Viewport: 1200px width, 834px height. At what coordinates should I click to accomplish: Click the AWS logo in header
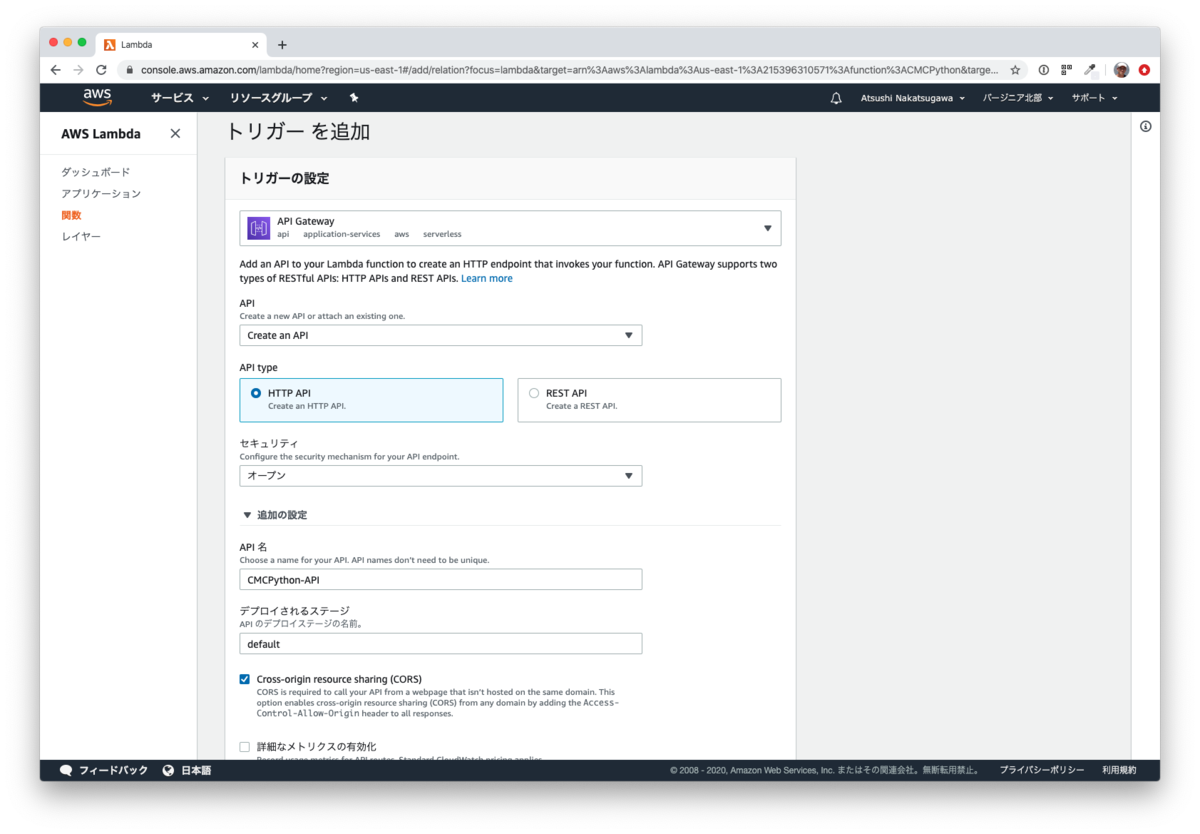point(97,97)
